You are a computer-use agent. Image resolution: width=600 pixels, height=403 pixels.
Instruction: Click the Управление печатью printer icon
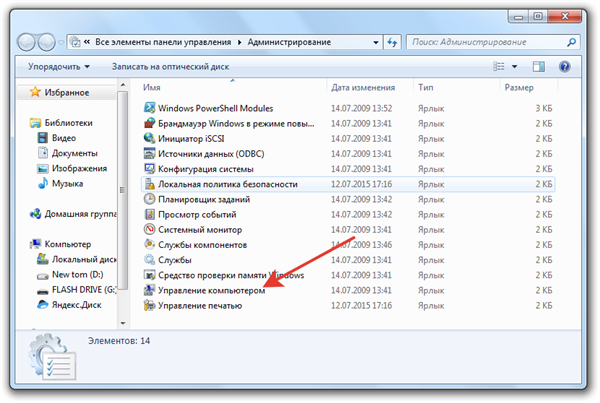click(149, 305)
